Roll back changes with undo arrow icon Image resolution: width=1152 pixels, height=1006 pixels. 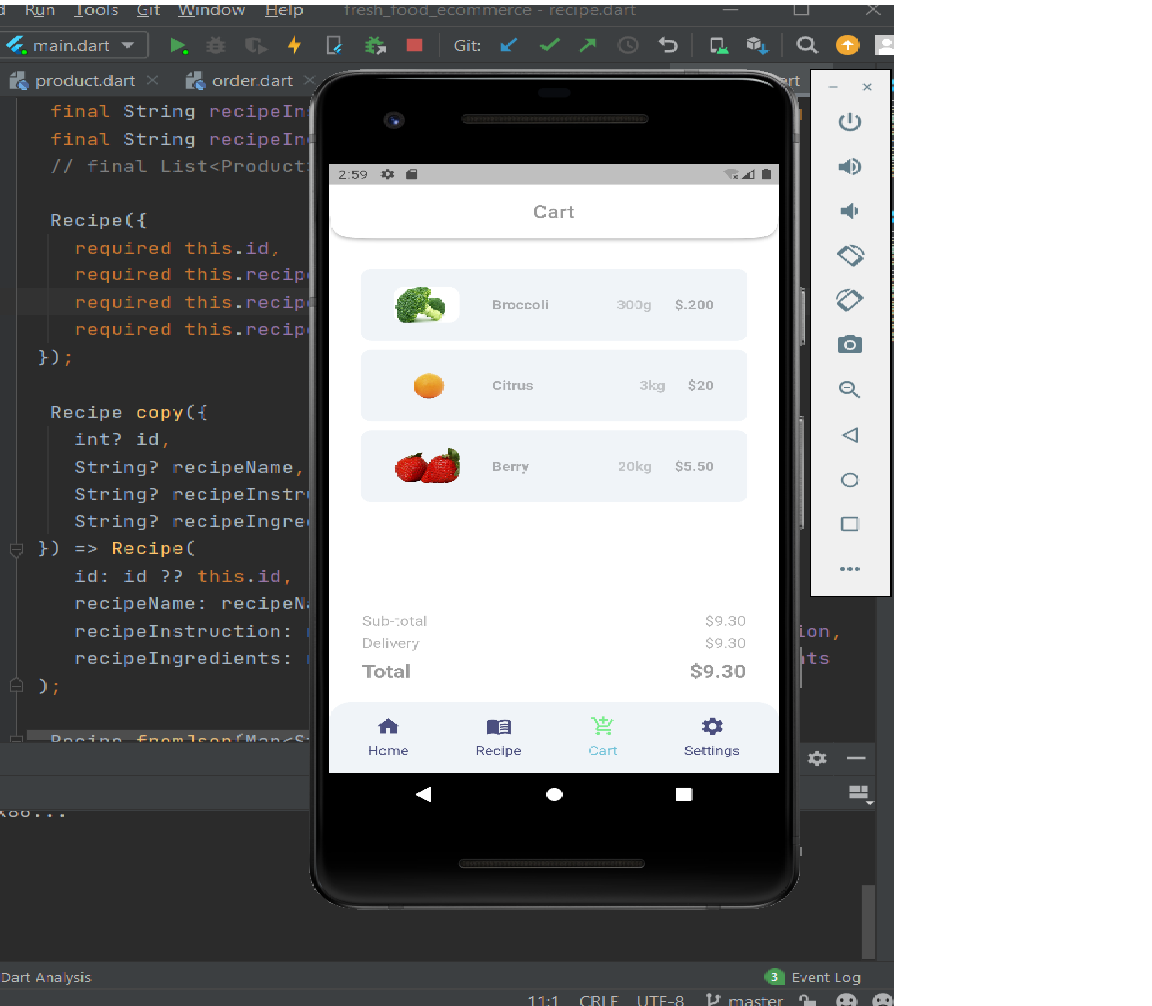(668, 46)
